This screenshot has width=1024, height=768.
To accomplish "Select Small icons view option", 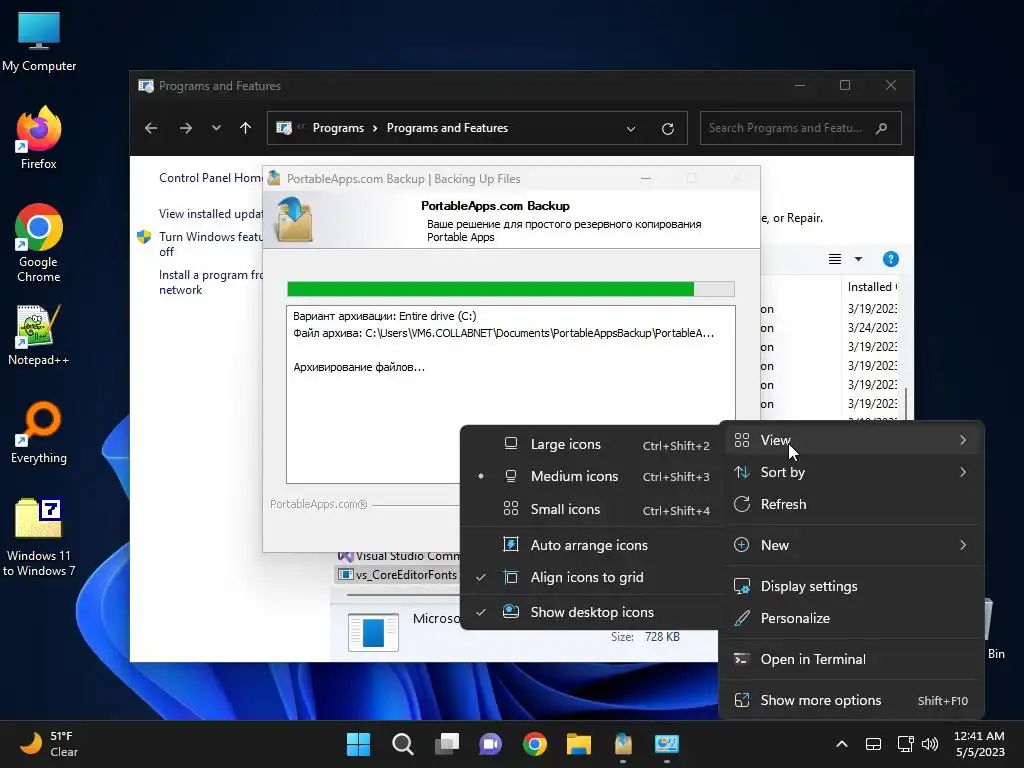I will point(593,509).
